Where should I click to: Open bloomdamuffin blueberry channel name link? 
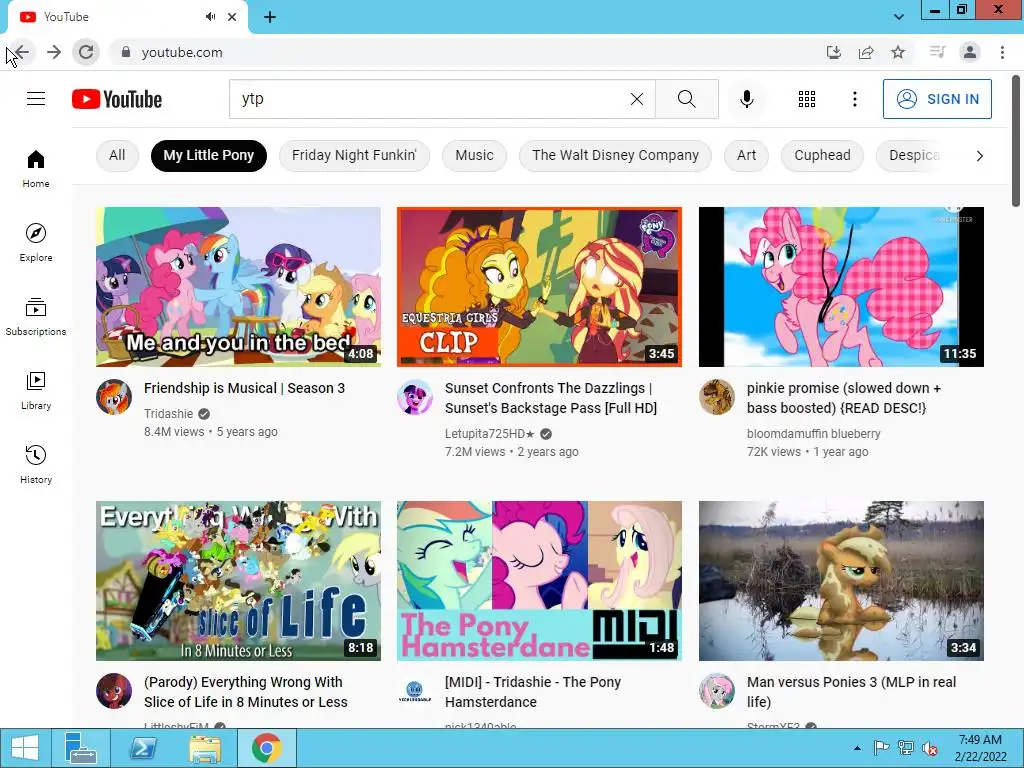[814, 434]
